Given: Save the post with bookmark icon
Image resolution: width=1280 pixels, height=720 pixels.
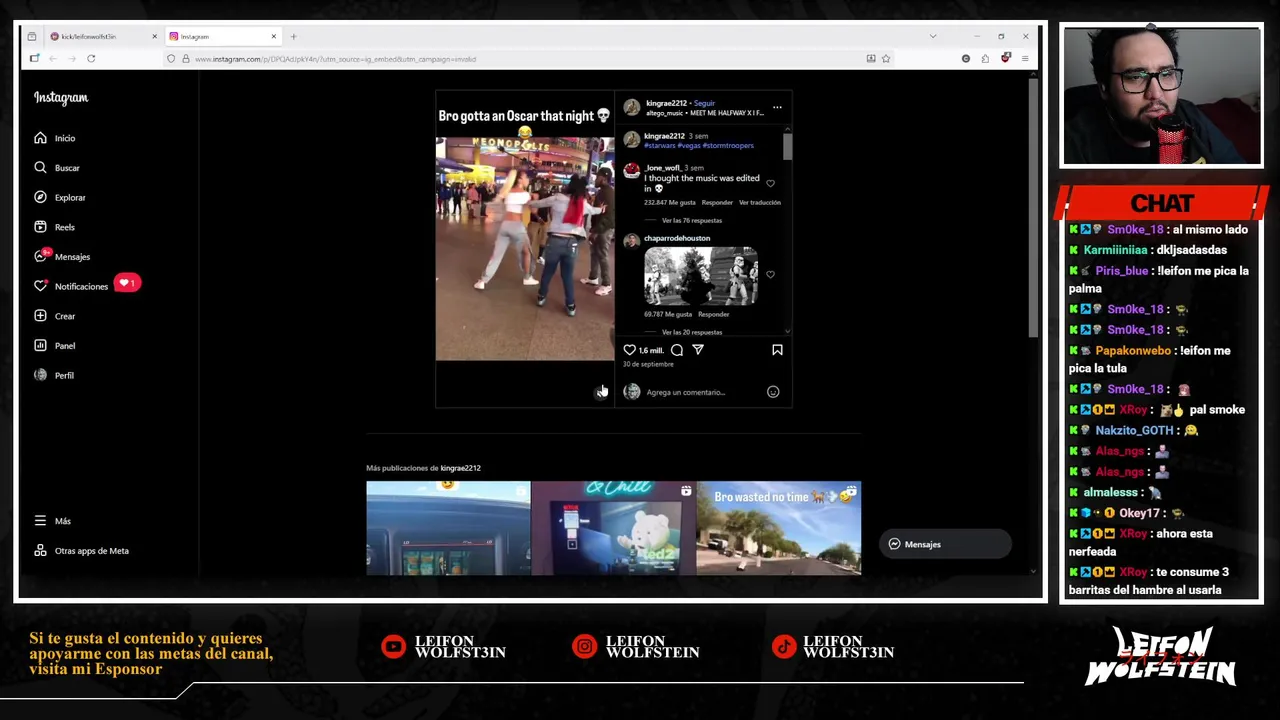Looking at the screenshot, I should point(777,350).
